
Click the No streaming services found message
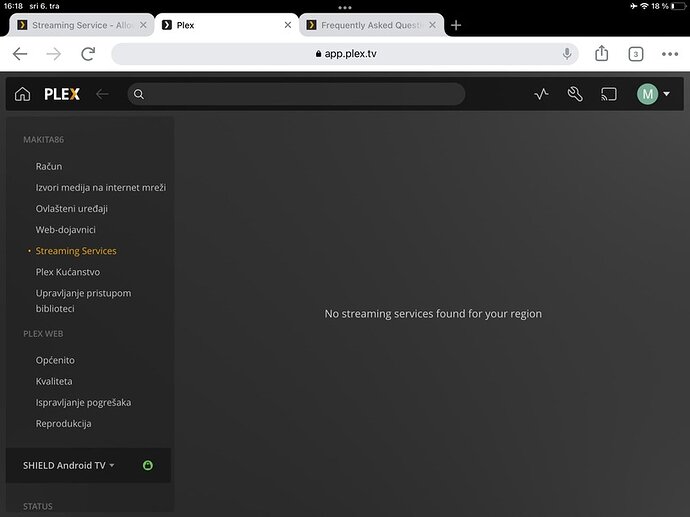(x=433, y=314)
